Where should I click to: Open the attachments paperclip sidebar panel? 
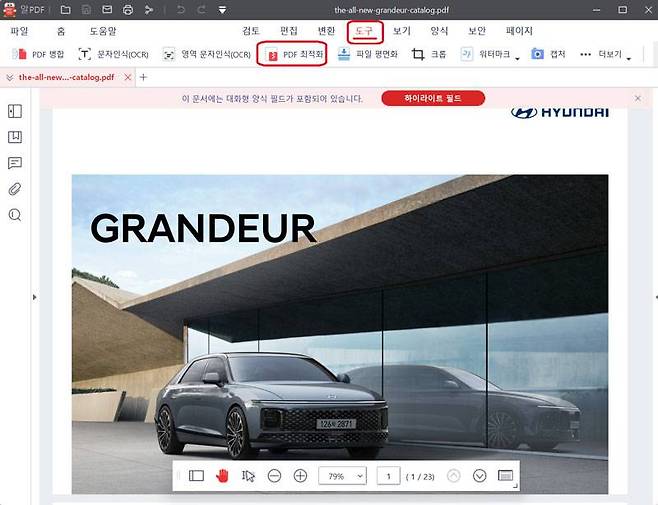15,189
